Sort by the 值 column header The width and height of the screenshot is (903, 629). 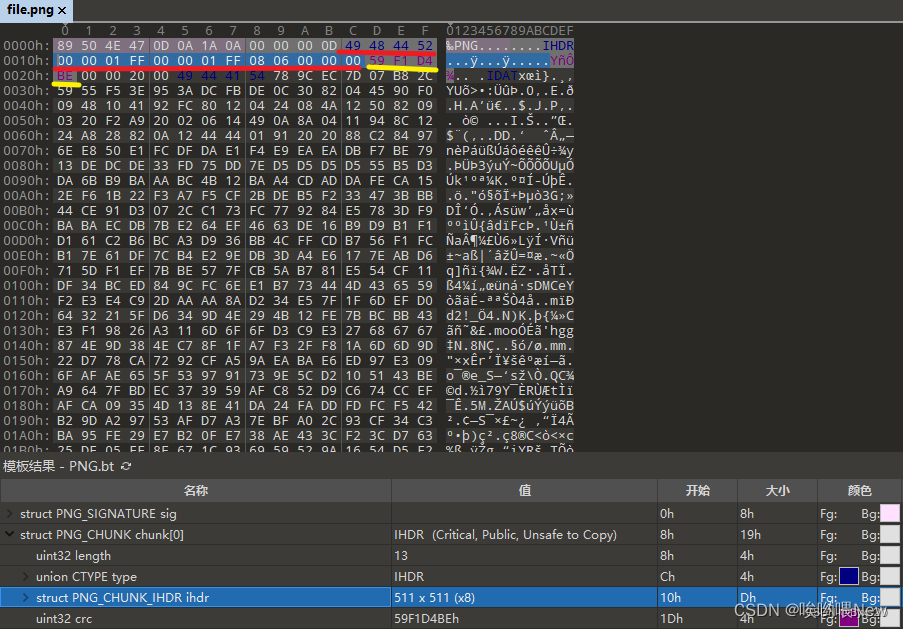(x=522, y=489)
